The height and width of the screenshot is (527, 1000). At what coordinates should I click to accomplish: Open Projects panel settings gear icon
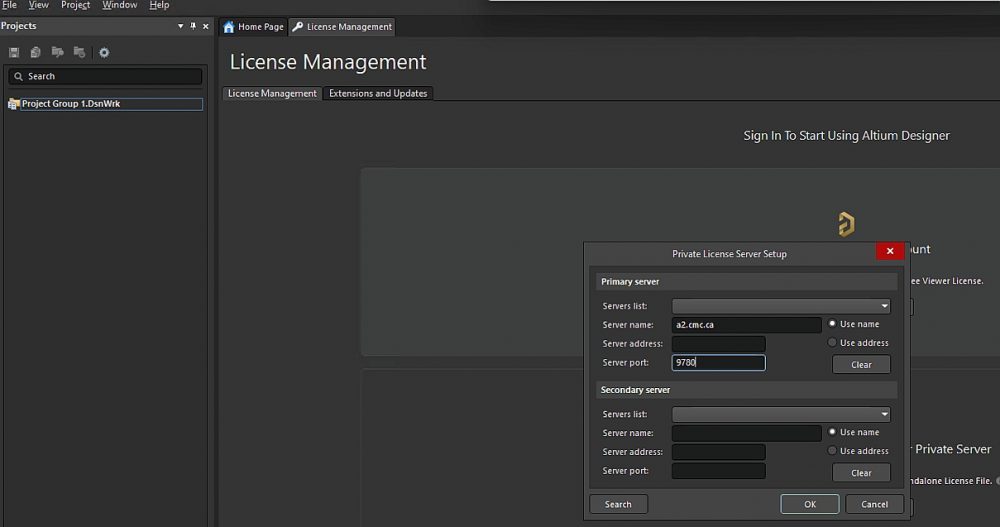click(104, 52)
